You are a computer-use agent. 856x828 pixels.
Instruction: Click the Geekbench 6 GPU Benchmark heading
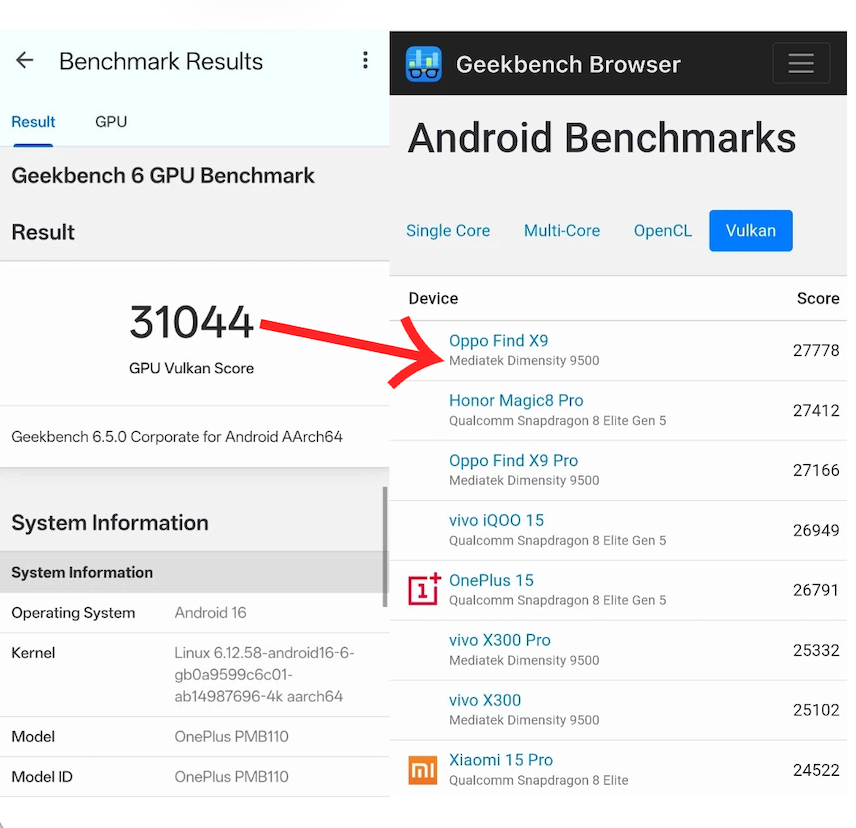pos(163,176)
